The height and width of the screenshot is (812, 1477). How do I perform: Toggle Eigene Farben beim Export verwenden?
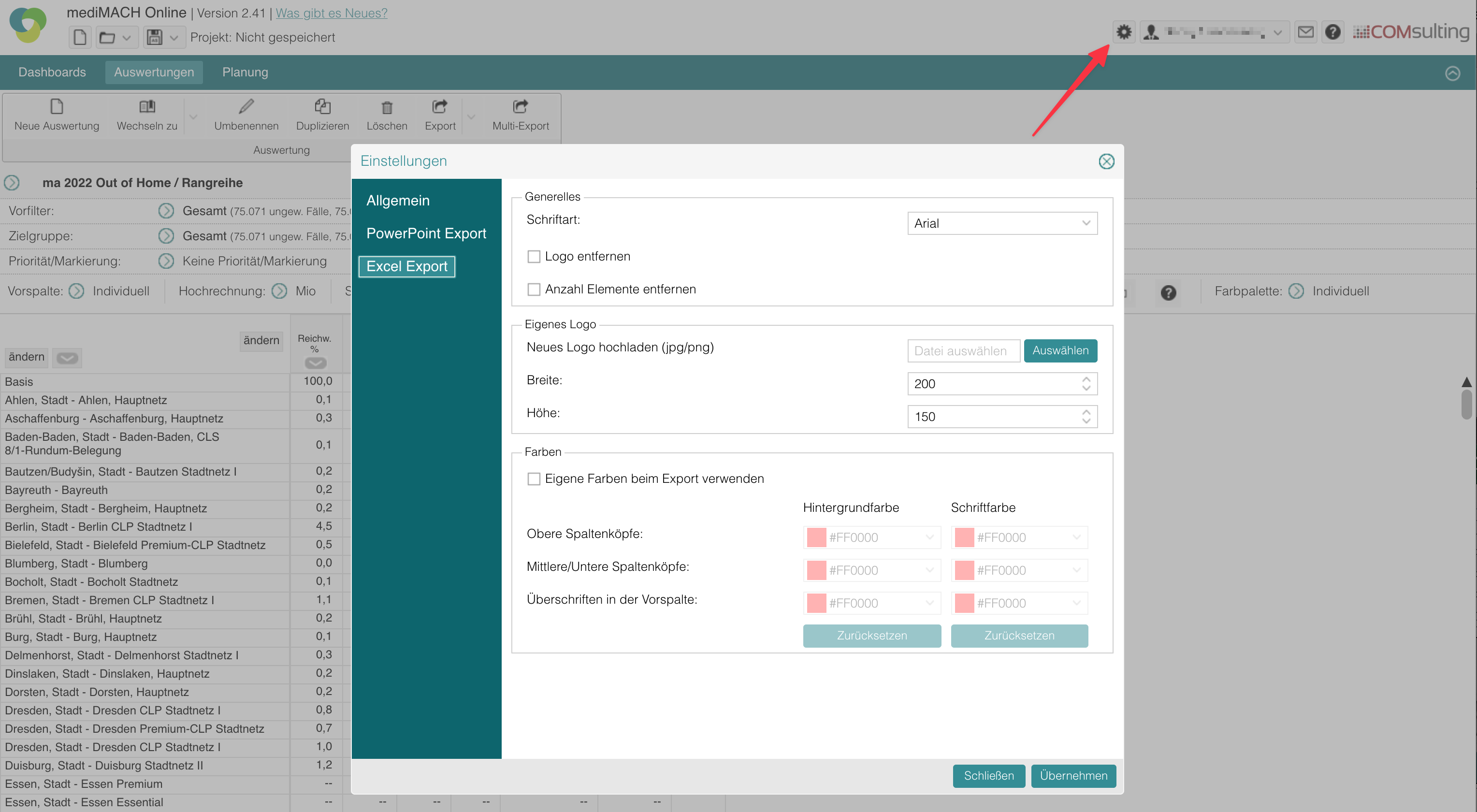(532, 478)
